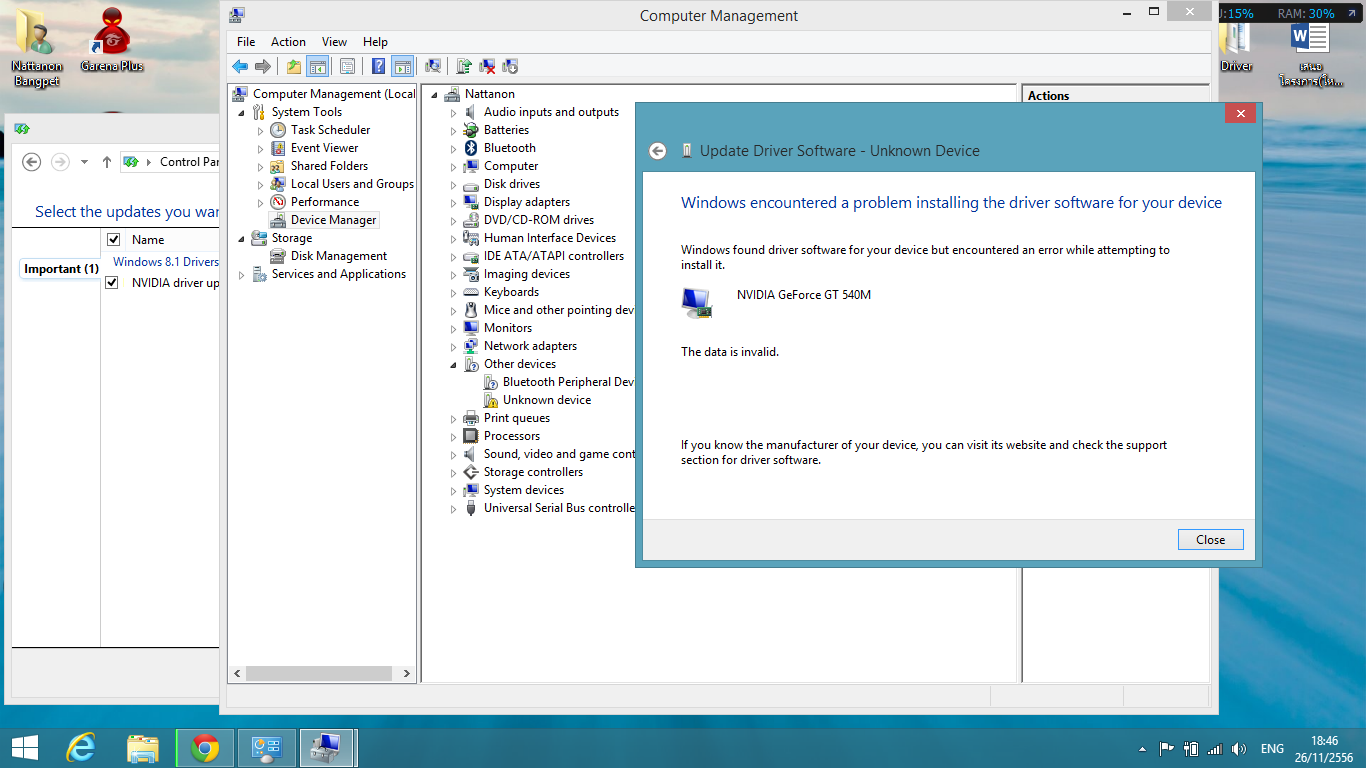
Task: Click the network signal tray icon
Action: pyautogui.click(x=1215, y=748)
